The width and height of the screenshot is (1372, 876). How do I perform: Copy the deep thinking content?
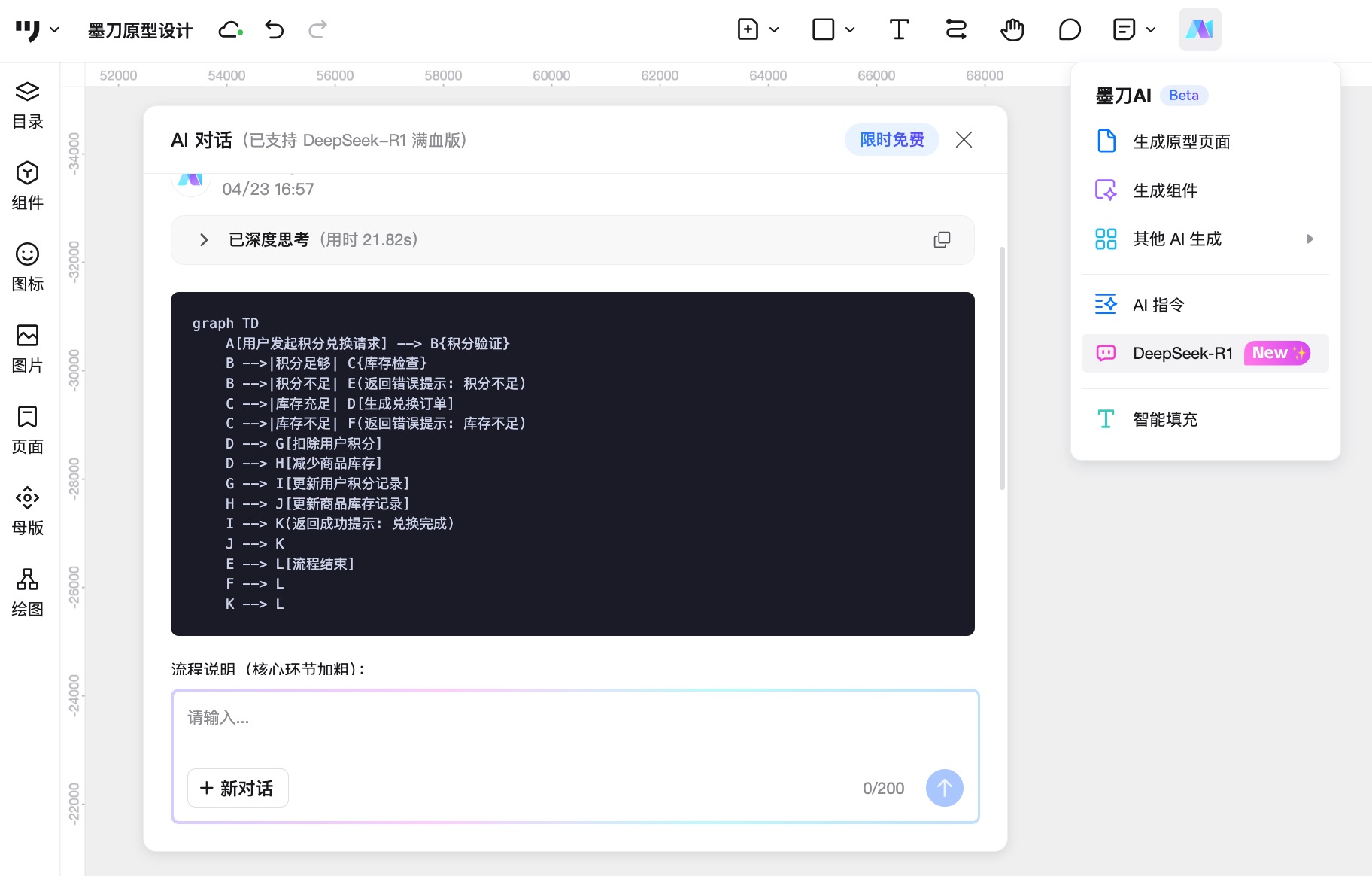coord(942,239)
